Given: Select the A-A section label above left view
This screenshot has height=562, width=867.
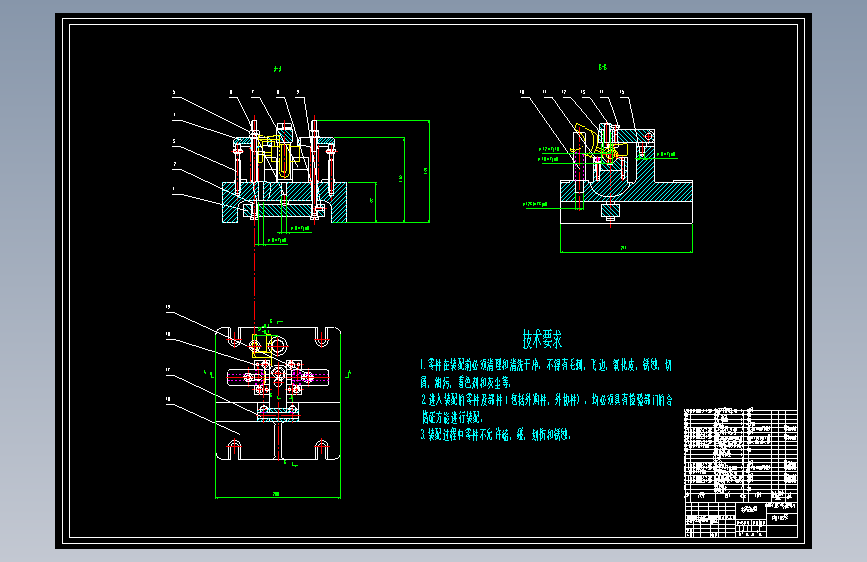Looking at the screenshot, I should point(278,69).
